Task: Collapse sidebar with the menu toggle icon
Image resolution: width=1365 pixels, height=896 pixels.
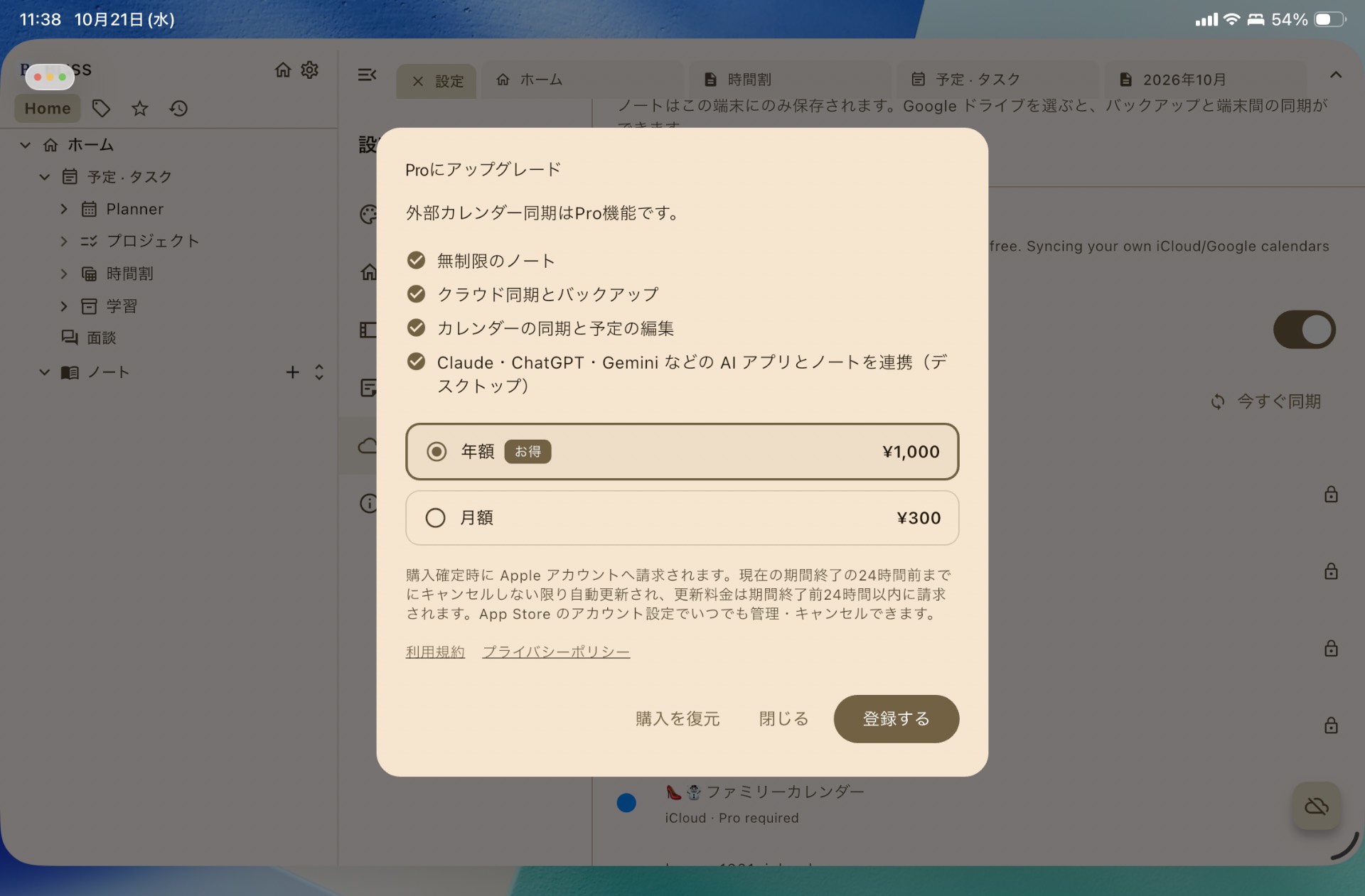Action: [367, 75]
